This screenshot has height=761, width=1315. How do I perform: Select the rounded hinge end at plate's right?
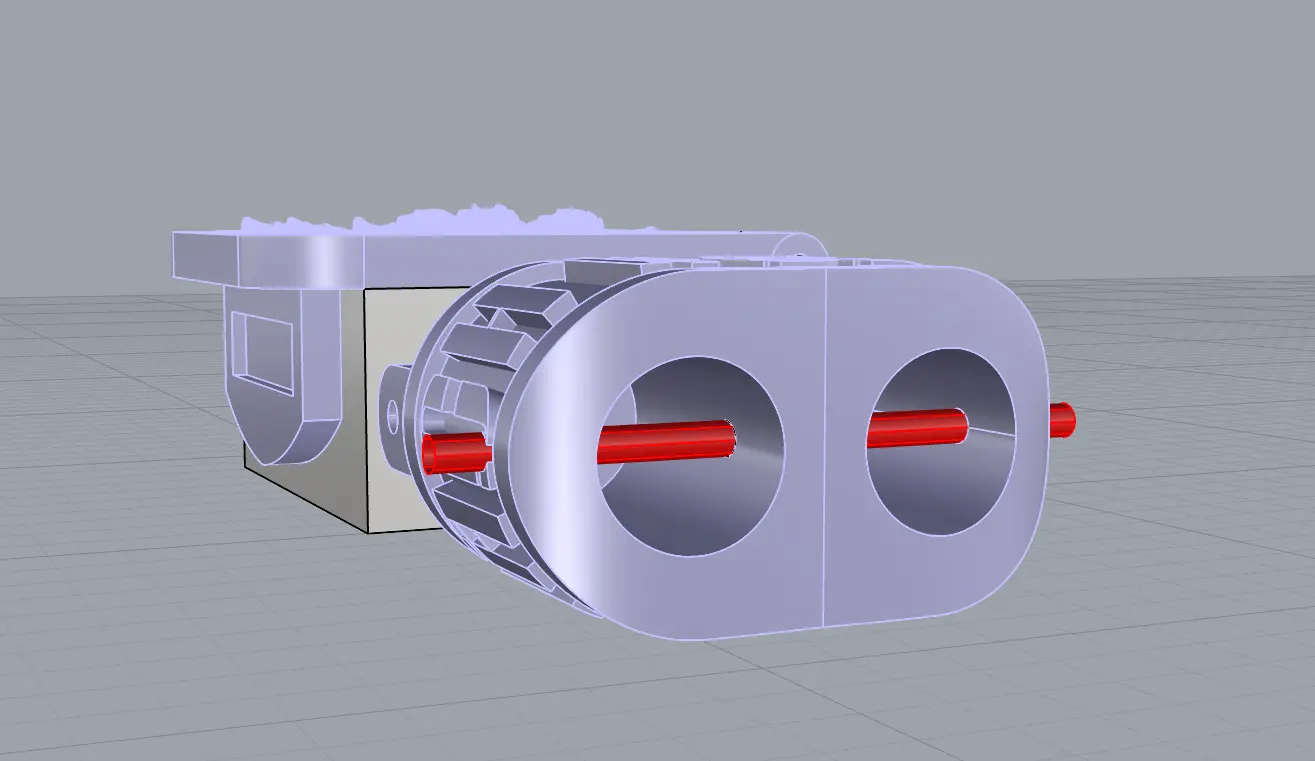(803, 243)
